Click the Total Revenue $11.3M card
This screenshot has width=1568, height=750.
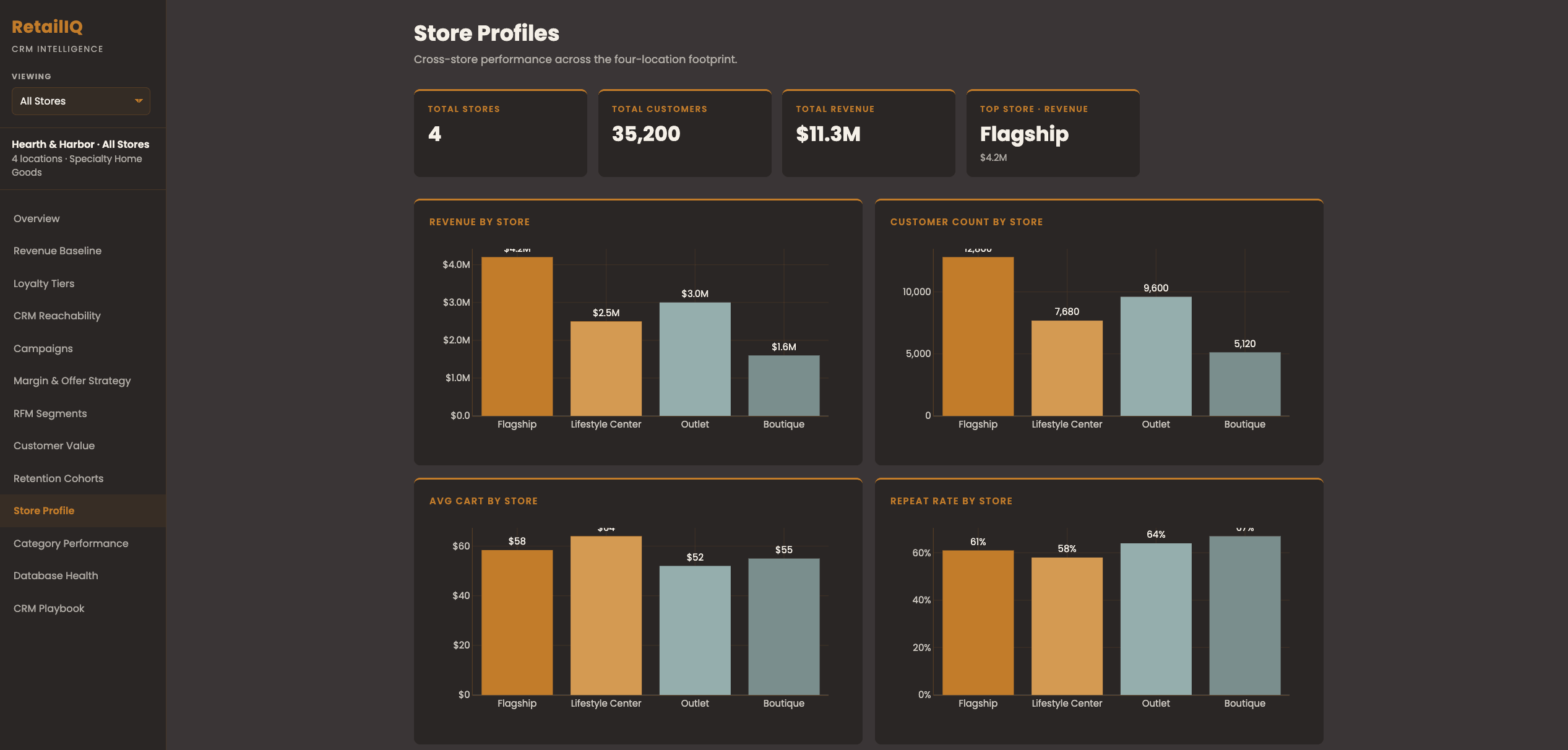coord(869,133)
